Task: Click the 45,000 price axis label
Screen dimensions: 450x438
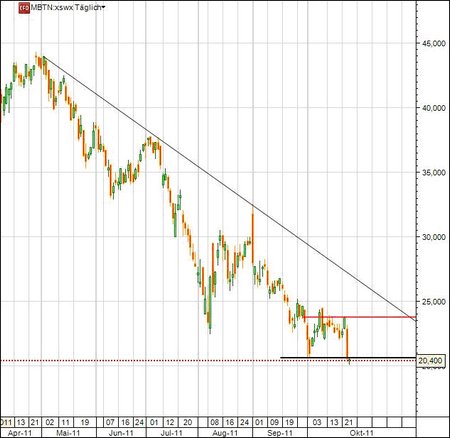Action: click(433, 43)
